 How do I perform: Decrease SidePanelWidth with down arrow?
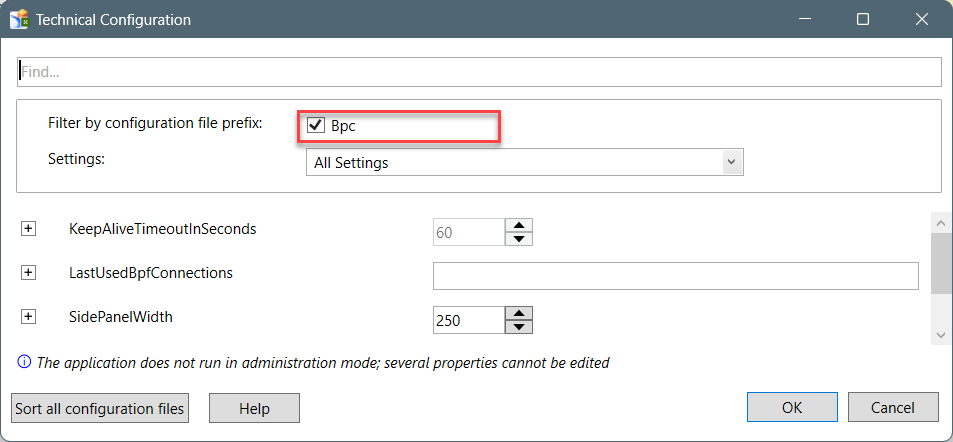pos(518,327)
